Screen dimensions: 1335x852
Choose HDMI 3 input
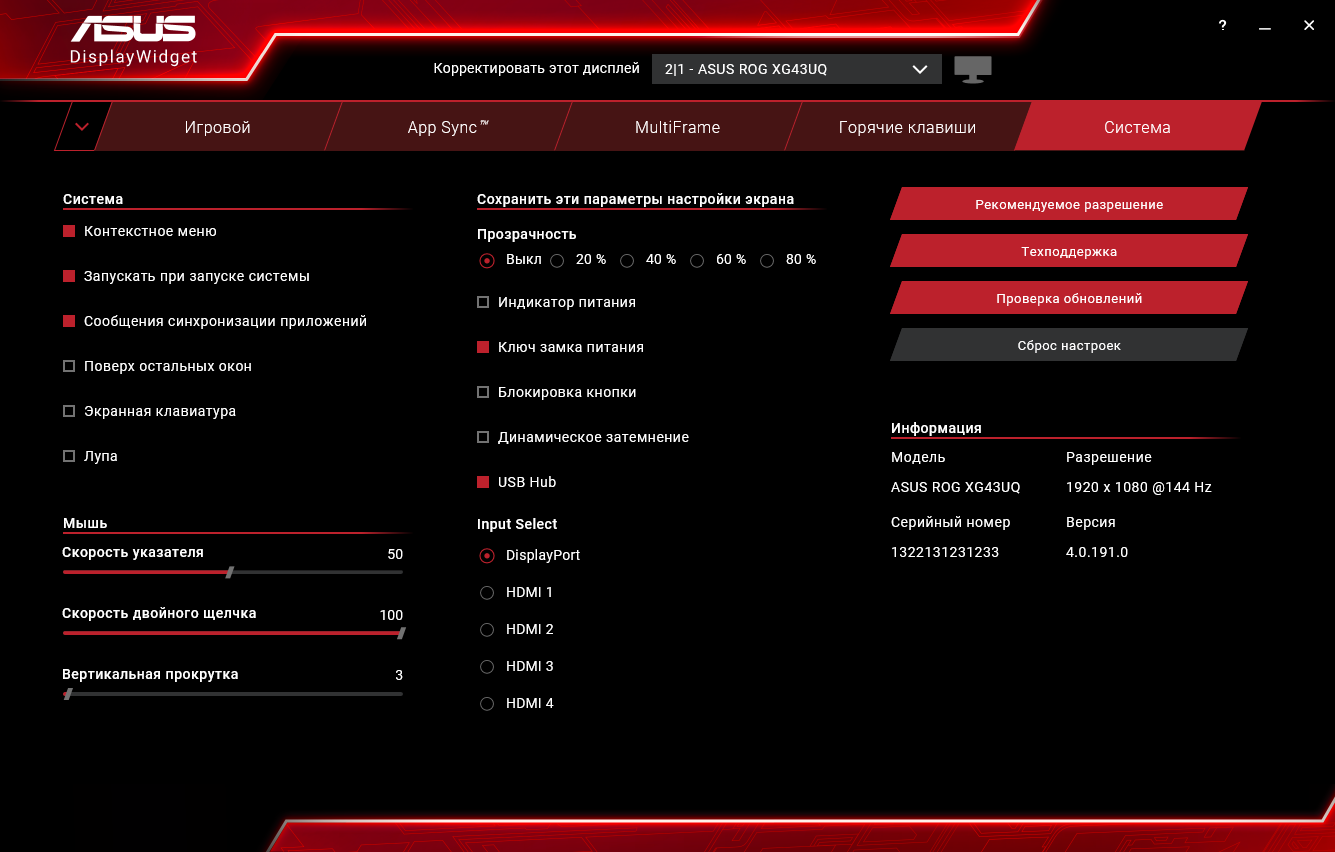pos(487,667)
